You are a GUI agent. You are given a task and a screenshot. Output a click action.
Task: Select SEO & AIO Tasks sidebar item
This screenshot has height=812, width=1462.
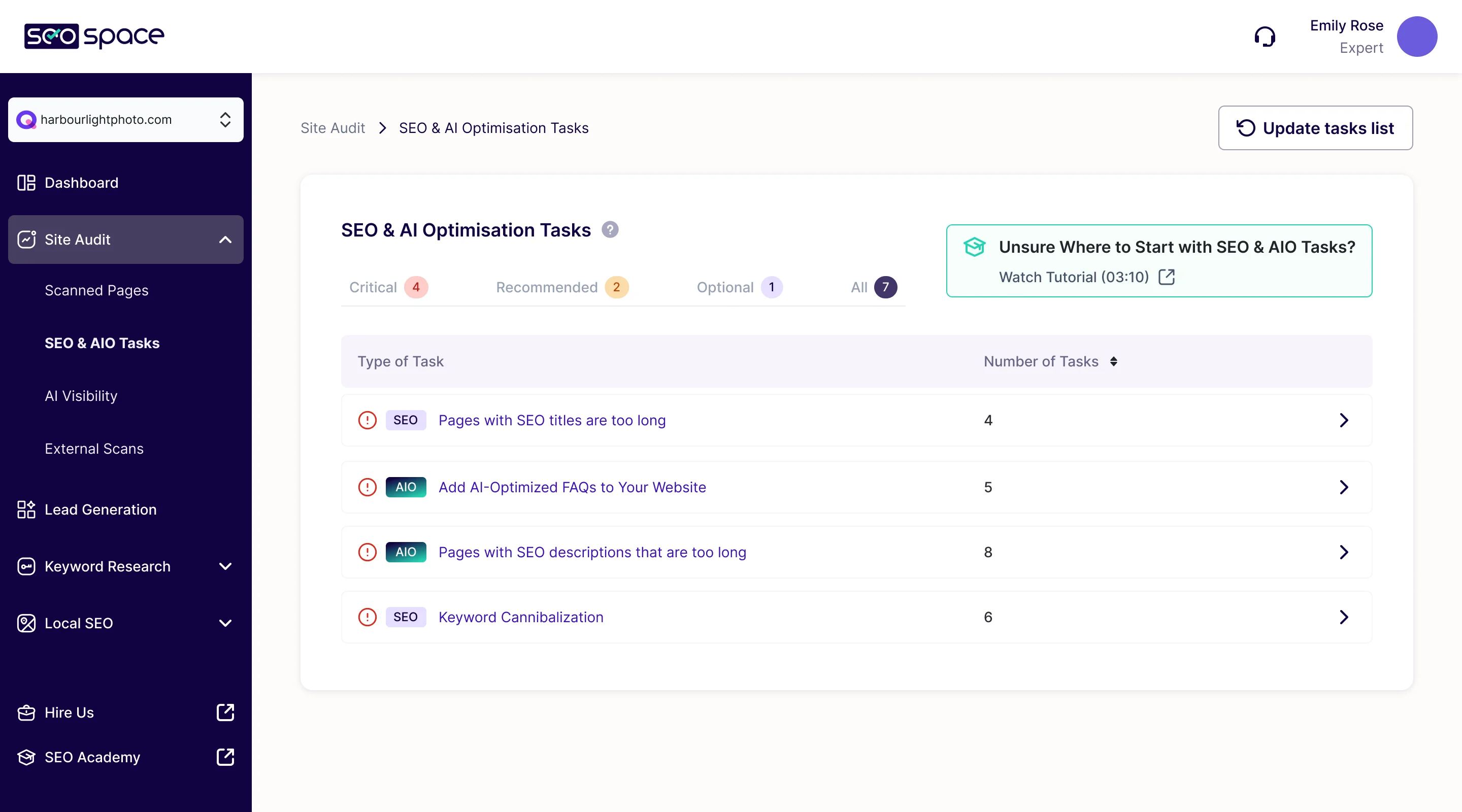pyautogui.click(x=102, y=343)
